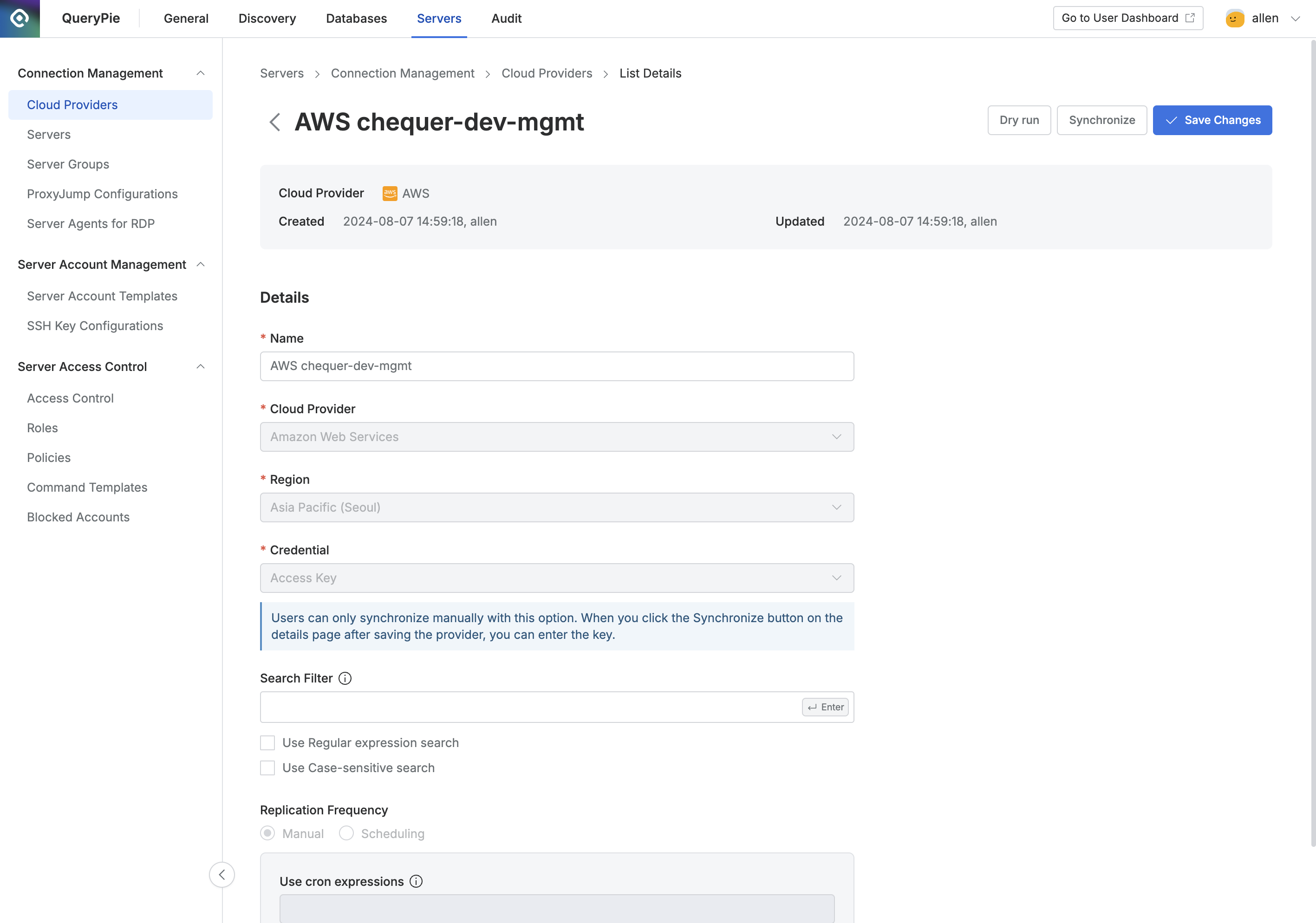Open the Audit tab
This screenshot has height=923, width=1316.
(506, 18)
